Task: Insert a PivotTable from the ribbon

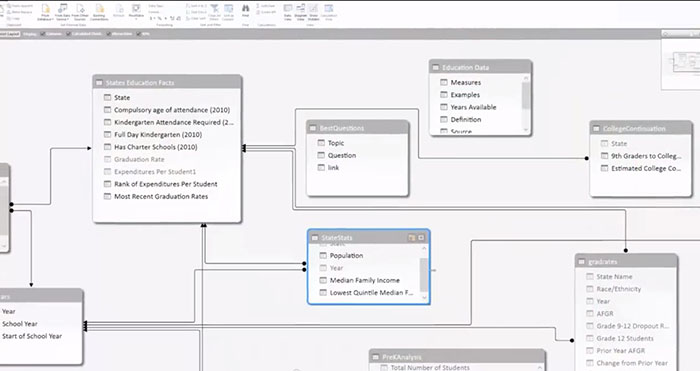Action: coord(136,12)
